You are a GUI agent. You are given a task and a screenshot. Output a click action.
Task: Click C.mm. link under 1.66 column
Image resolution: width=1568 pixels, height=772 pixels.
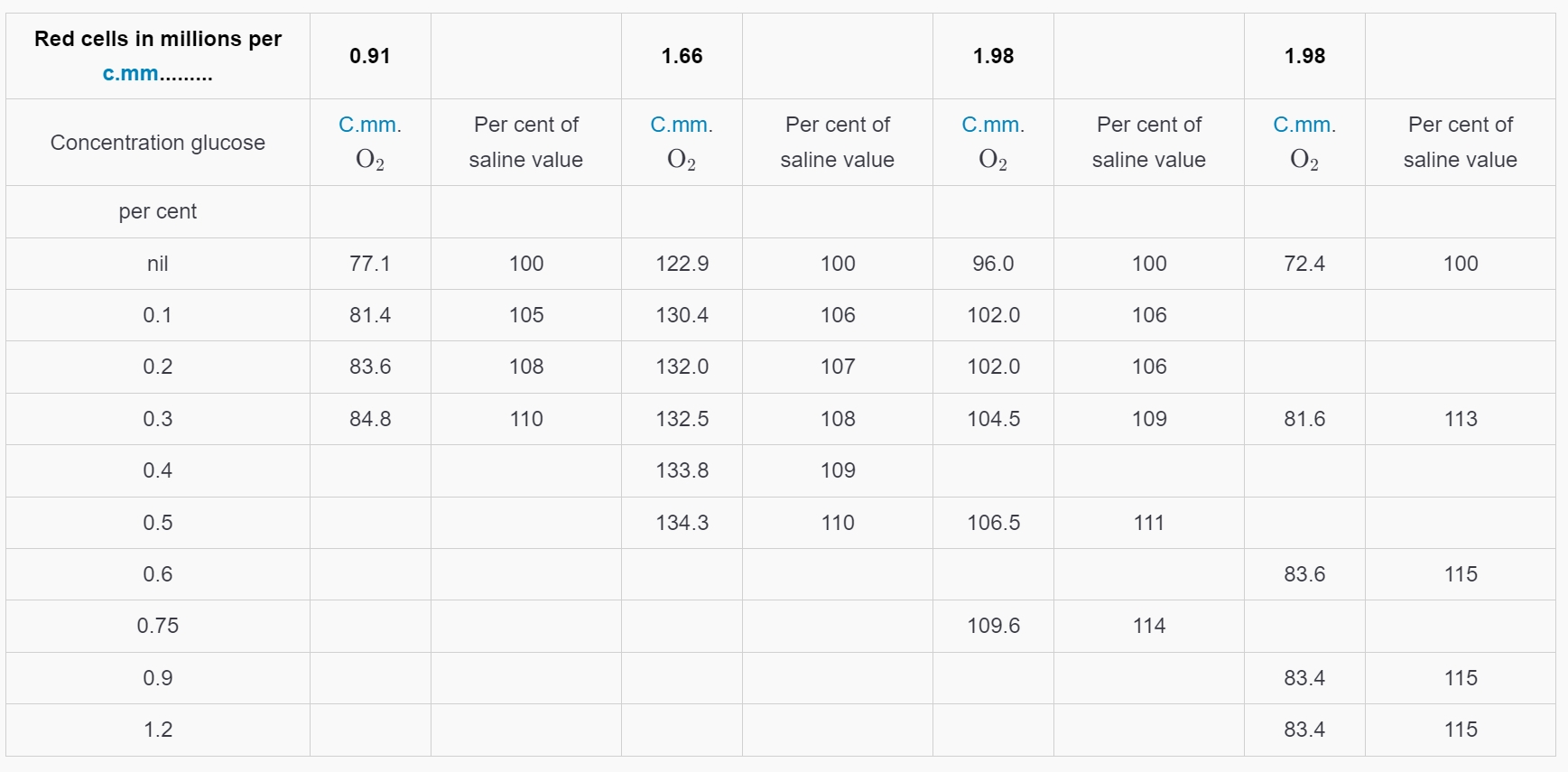pos(682,125)
